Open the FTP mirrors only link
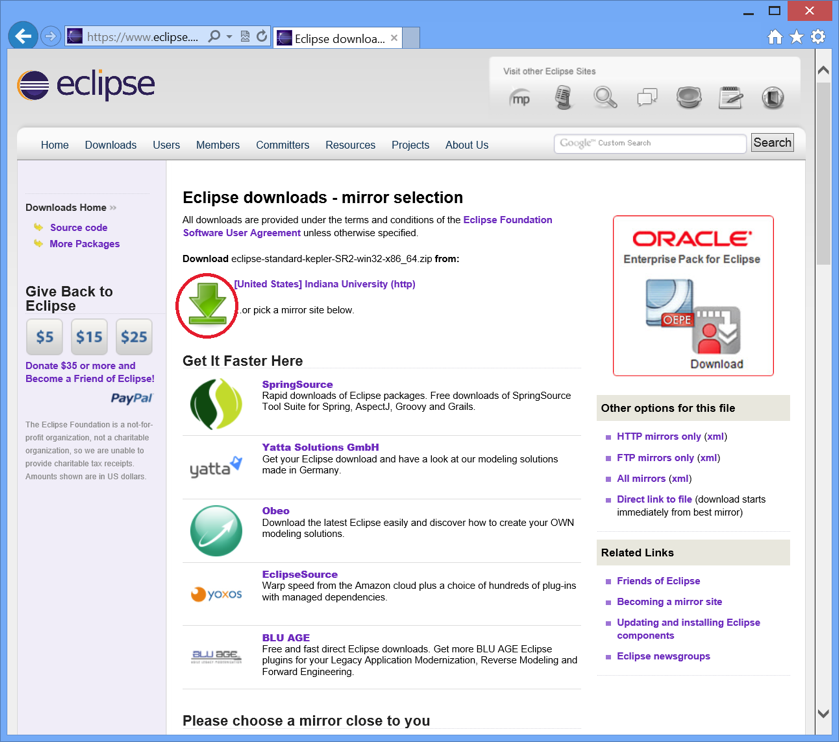The width and height of the screenshot is (839, 742). (655, 458)
